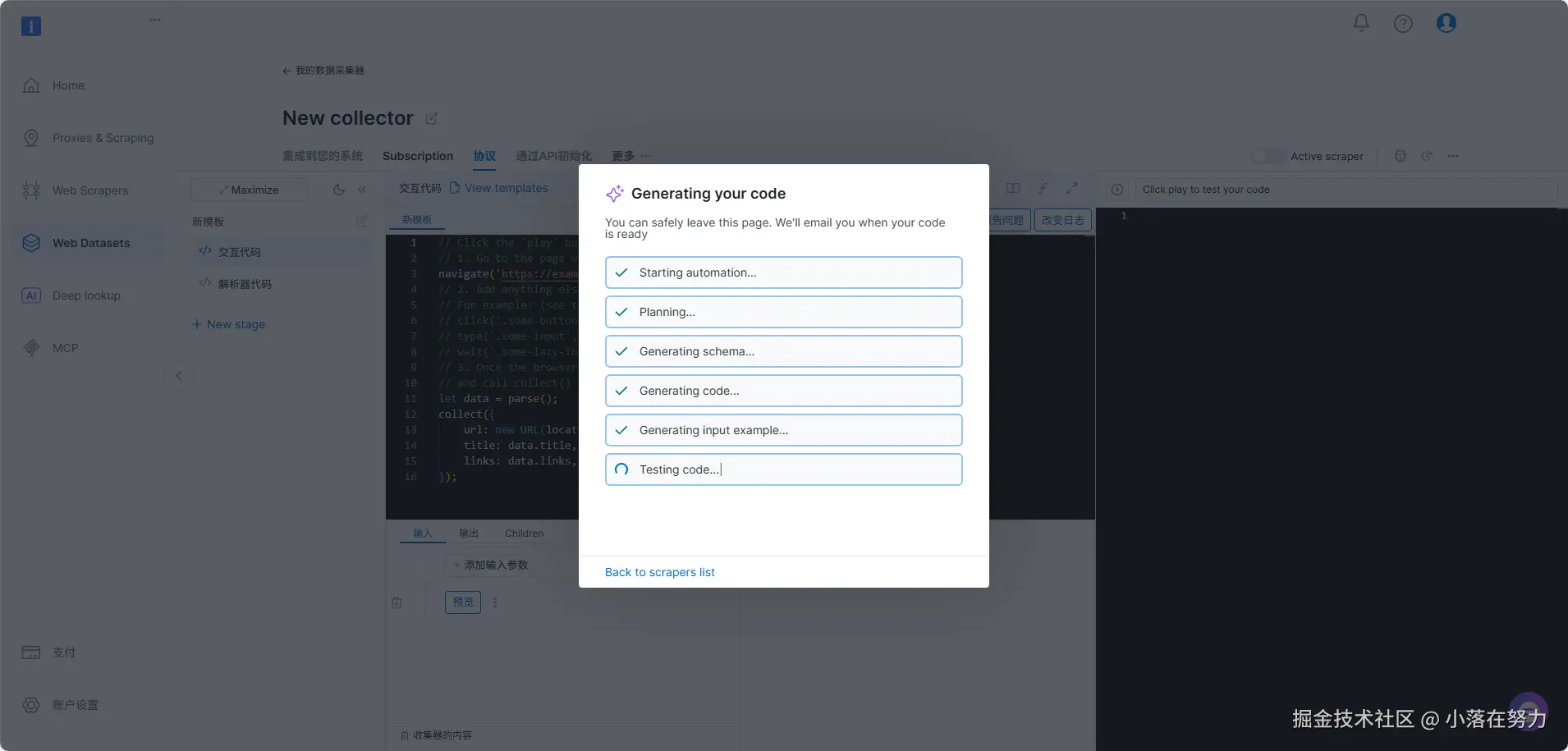The height and width of the screenshot is (751, 1568).
Task: Click the sparkle icon beside Generating your code
Action: [x=615, y=194]
